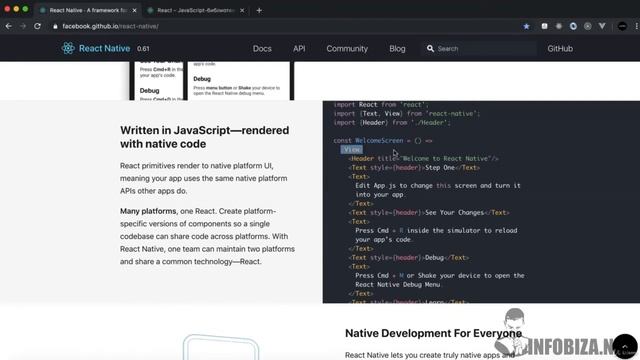
Task: Close the React Native tab
Action: (134, 10)
